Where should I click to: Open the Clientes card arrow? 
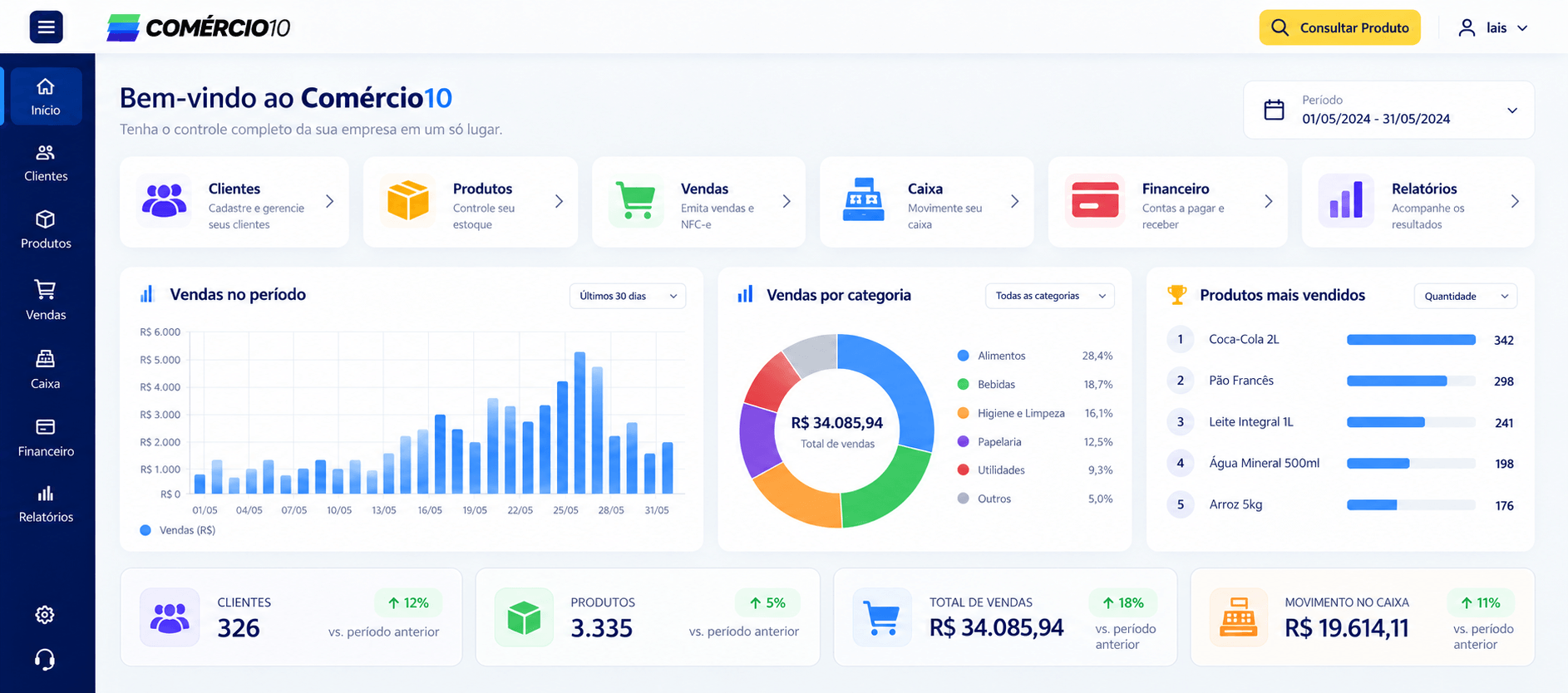330,201
